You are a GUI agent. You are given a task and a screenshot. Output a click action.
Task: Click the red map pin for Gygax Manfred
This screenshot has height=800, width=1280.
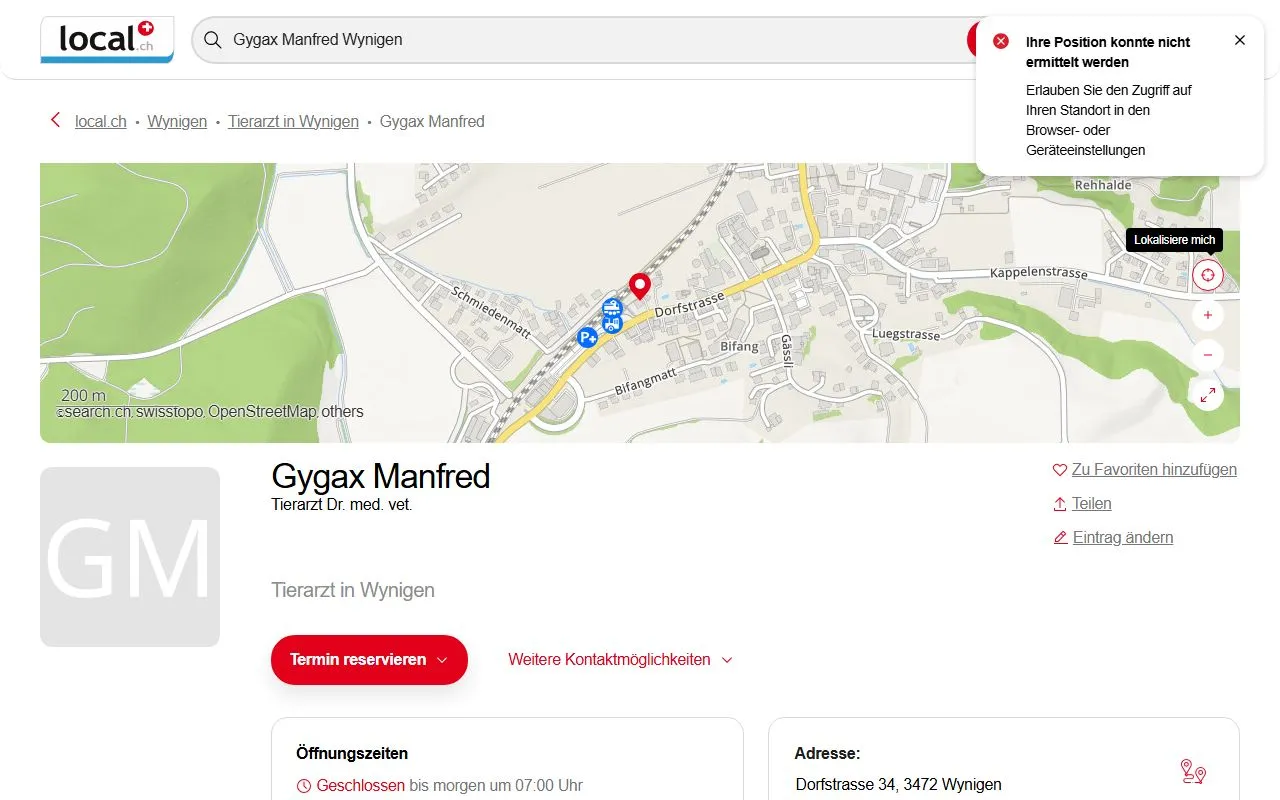[x=639, y=286]
